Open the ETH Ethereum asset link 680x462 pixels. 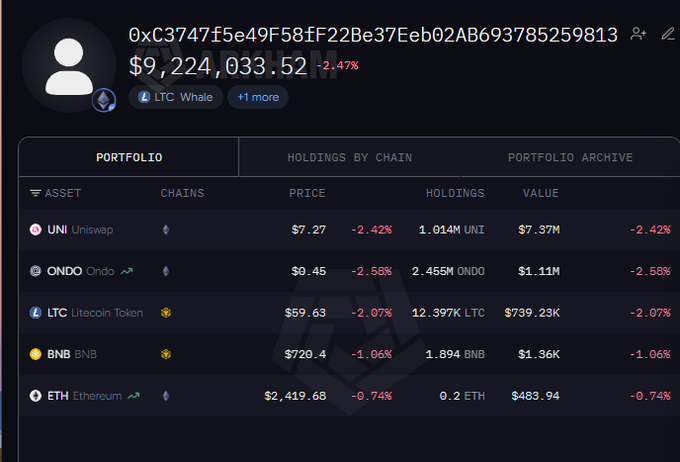tap(85, 396)
